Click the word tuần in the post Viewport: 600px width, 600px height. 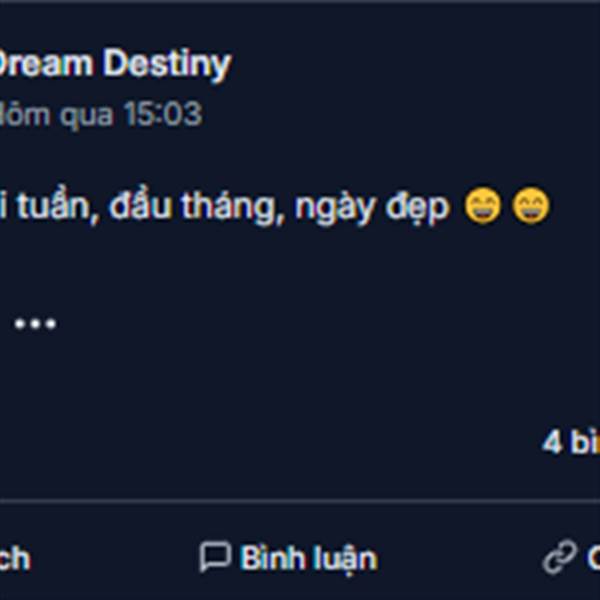(x=55, y=206)
